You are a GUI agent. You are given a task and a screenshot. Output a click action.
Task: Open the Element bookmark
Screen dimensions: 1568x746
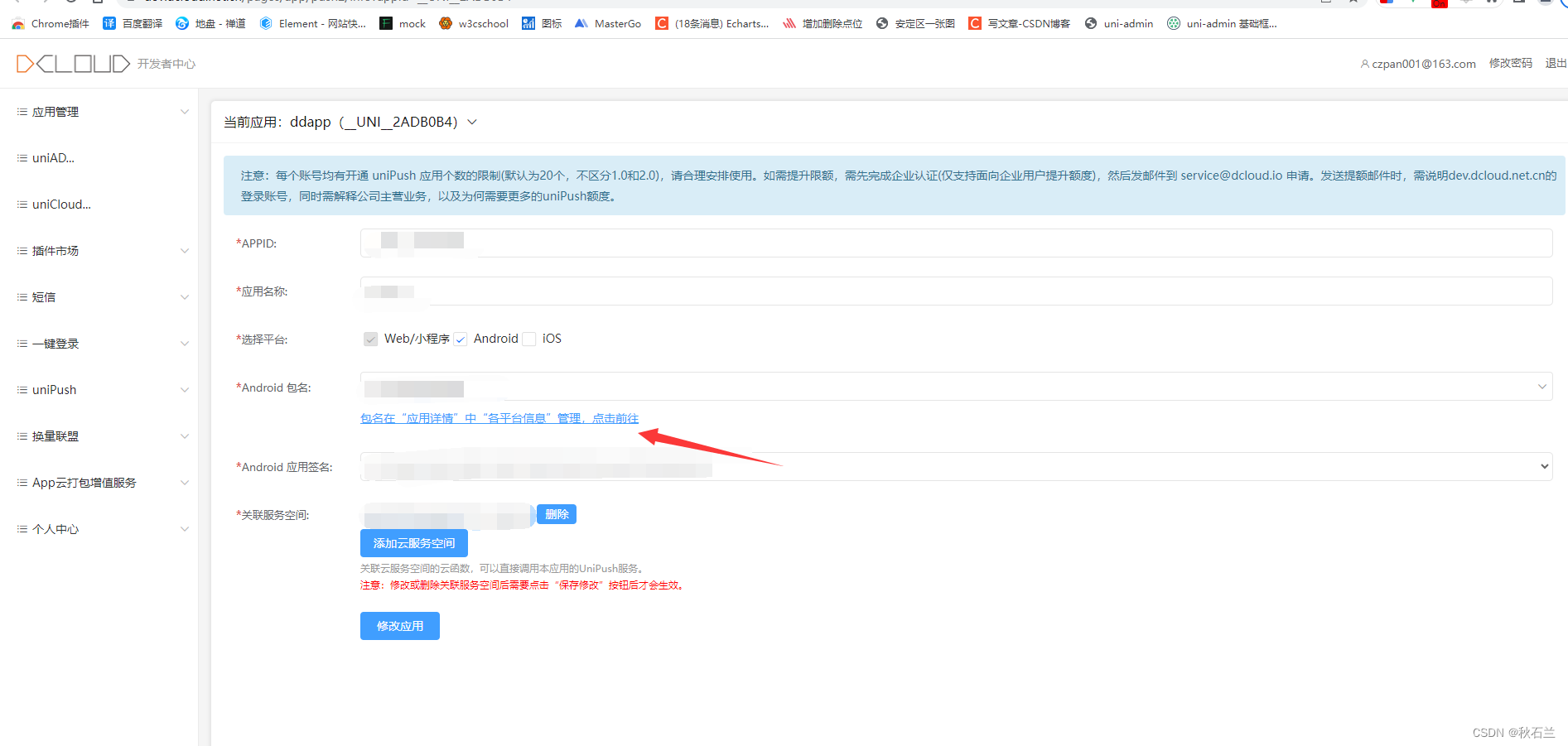click(312, 24)
